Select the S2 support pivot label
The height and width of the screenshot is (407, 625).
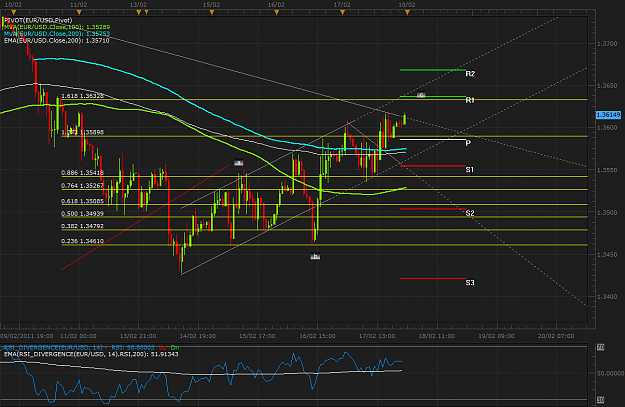470,213
